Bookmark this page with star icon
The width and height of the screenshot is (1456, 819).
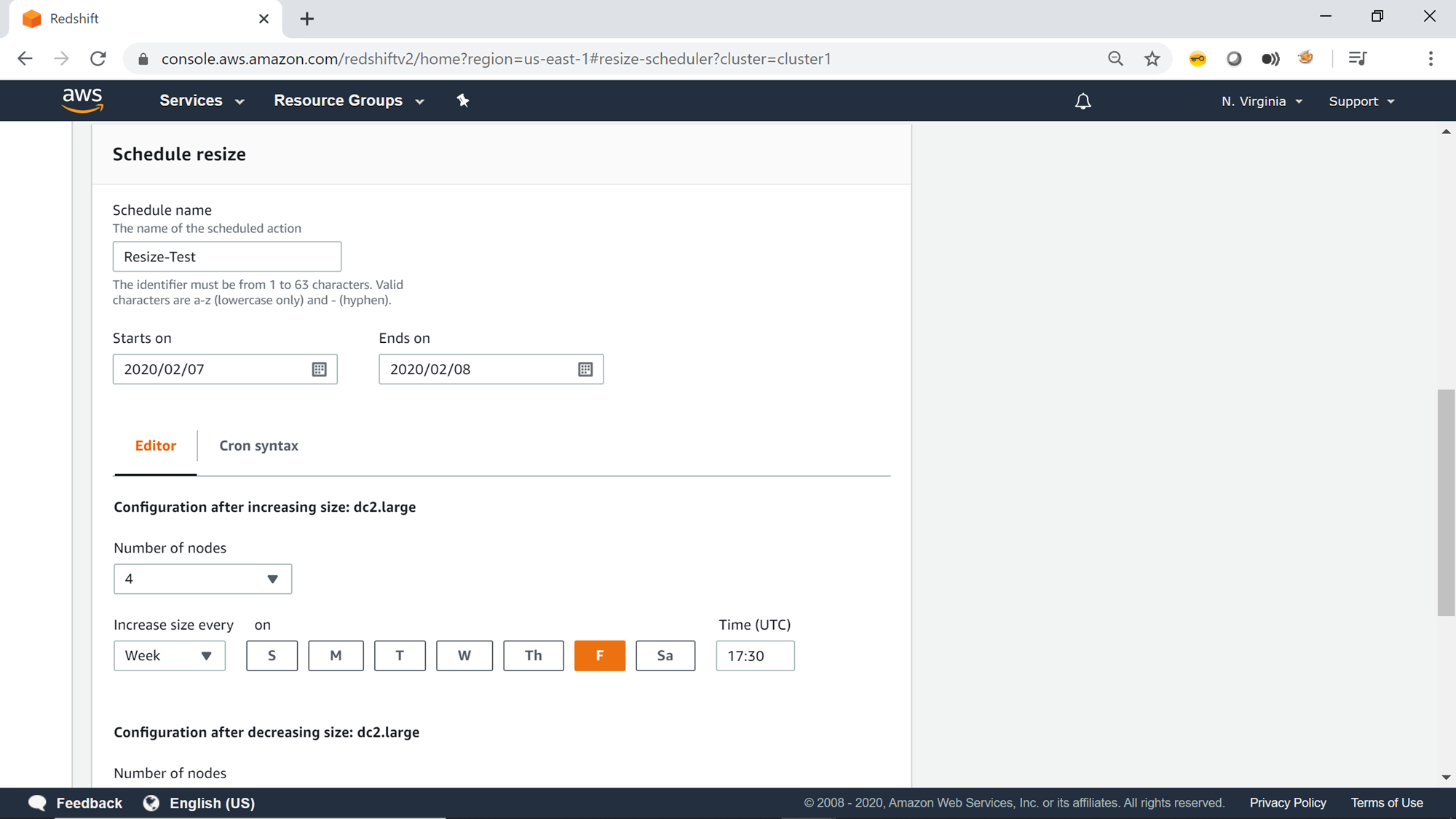click(1152, 59)
